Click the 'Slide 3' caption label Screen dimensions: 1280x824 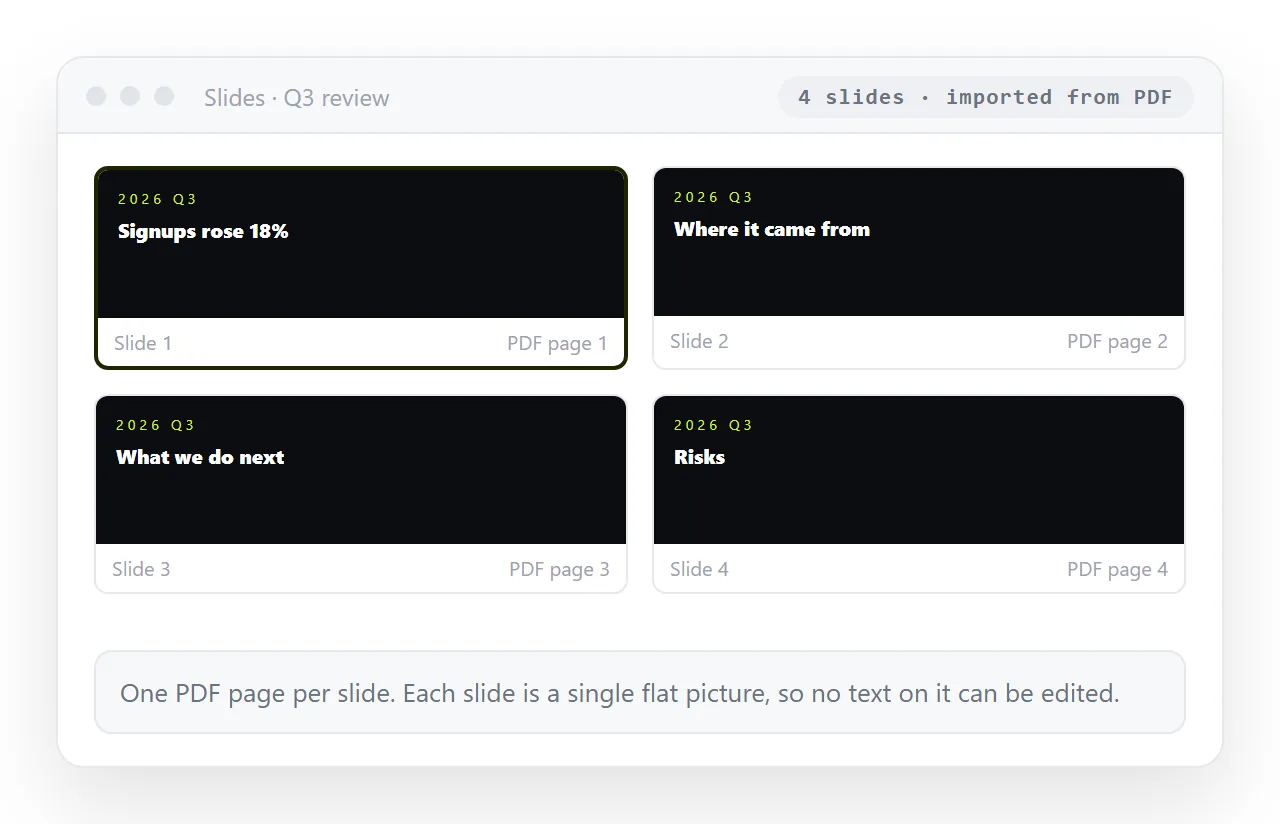tap(141, 569)
